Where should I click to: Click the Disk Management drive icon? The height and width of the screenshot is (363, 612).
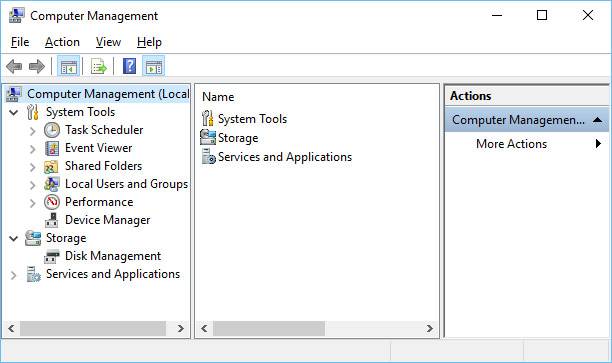(x=52, y=256)
